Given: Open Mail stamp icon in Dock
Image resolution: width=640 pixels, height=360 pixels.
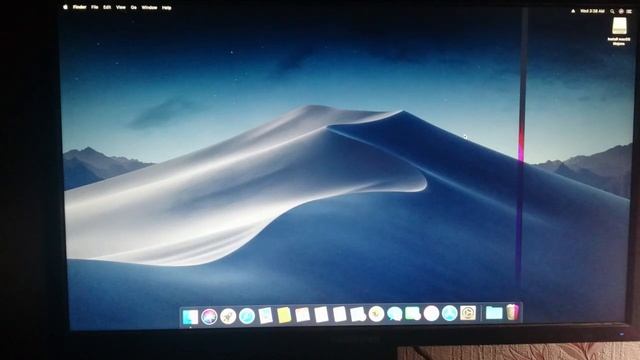Looking at the screenshot, I should 265,316.
